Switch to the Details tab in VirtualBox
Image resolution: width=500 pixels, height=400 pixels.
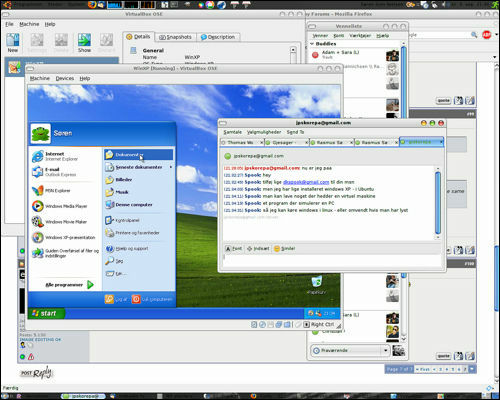click(138, 37)
